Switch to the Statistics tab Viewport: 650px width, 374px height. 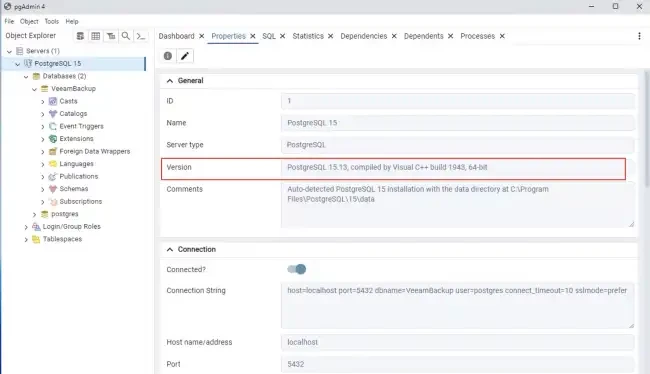(308, 36)
